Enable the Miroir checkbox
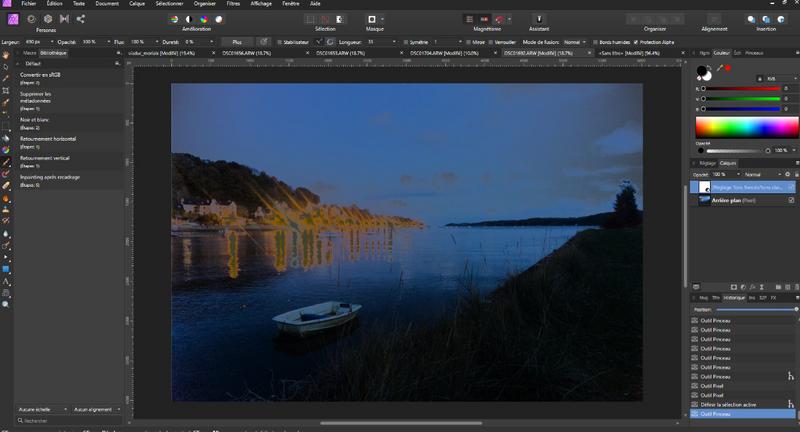Viewport: 800px width, 432px height. click(468, 42)
